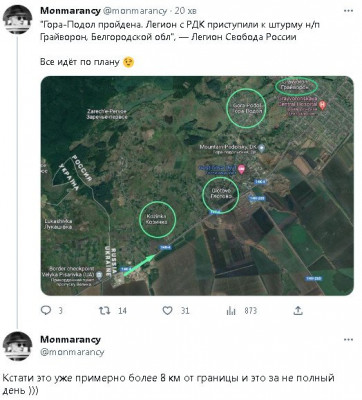Open the attached satellite map image
Screen dimensions: 362x400
(197, 186)
